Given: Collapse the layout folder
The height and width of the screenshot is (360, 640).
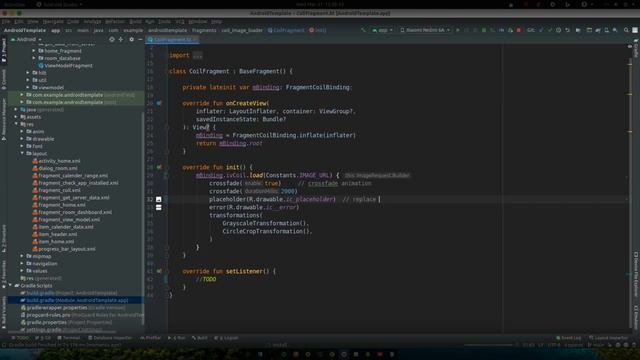Looking at the screenshot, I should [x=22, y=153].
